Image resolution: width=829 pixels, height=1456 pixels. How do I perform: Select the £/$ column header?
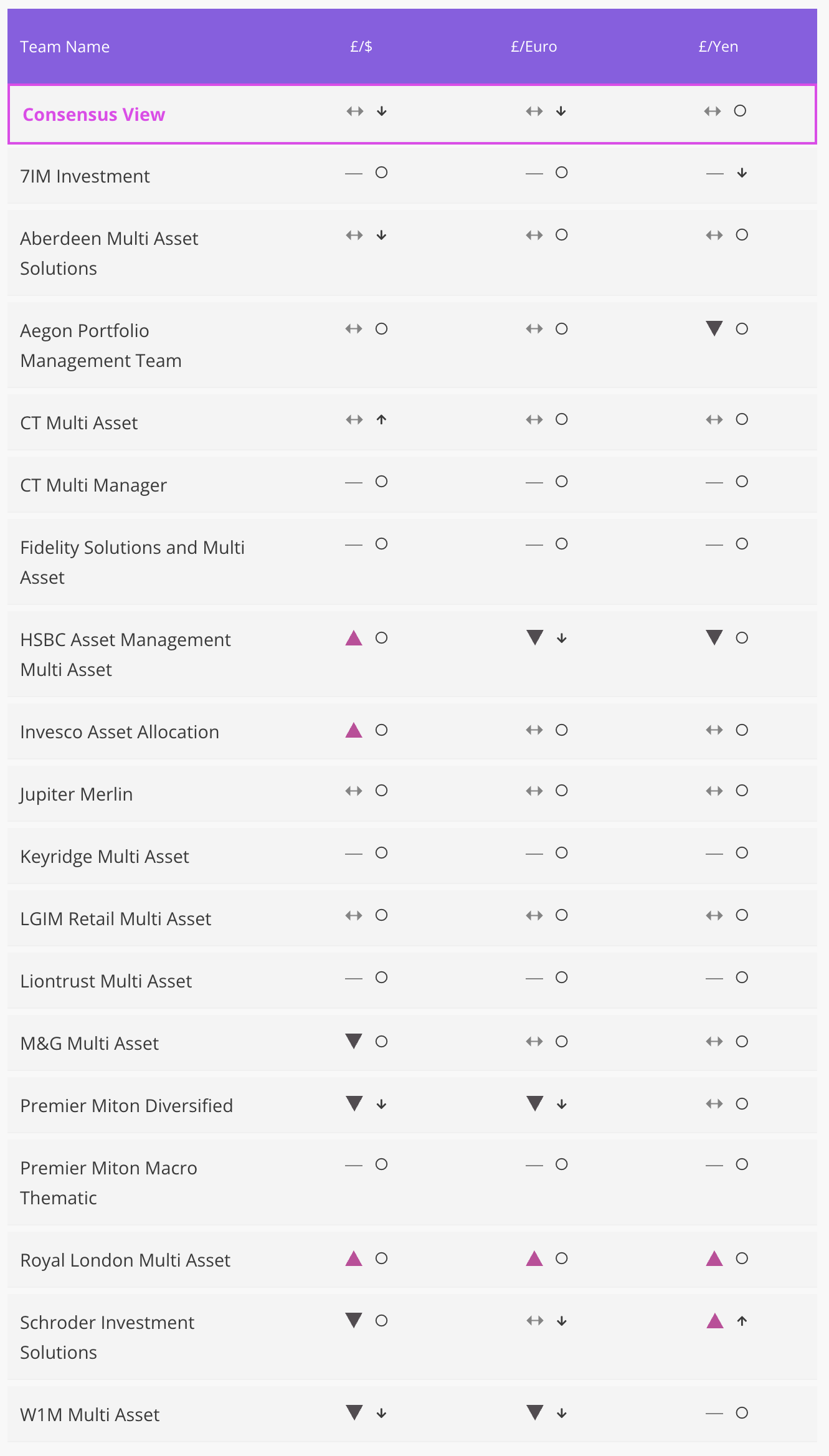tap(361, 47)
